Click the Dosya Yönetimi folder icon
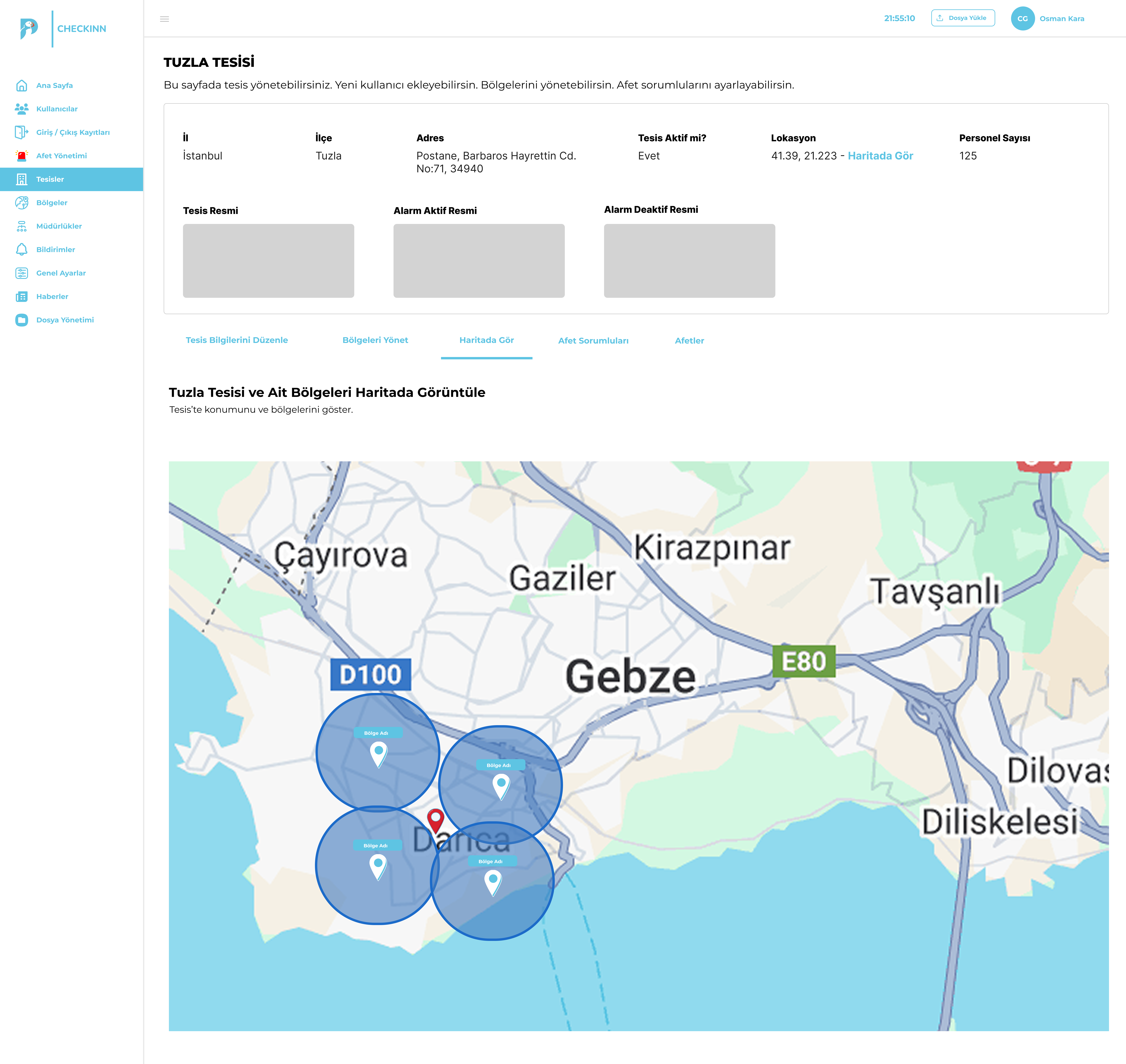1126x1064 pixels. (22, 320)
